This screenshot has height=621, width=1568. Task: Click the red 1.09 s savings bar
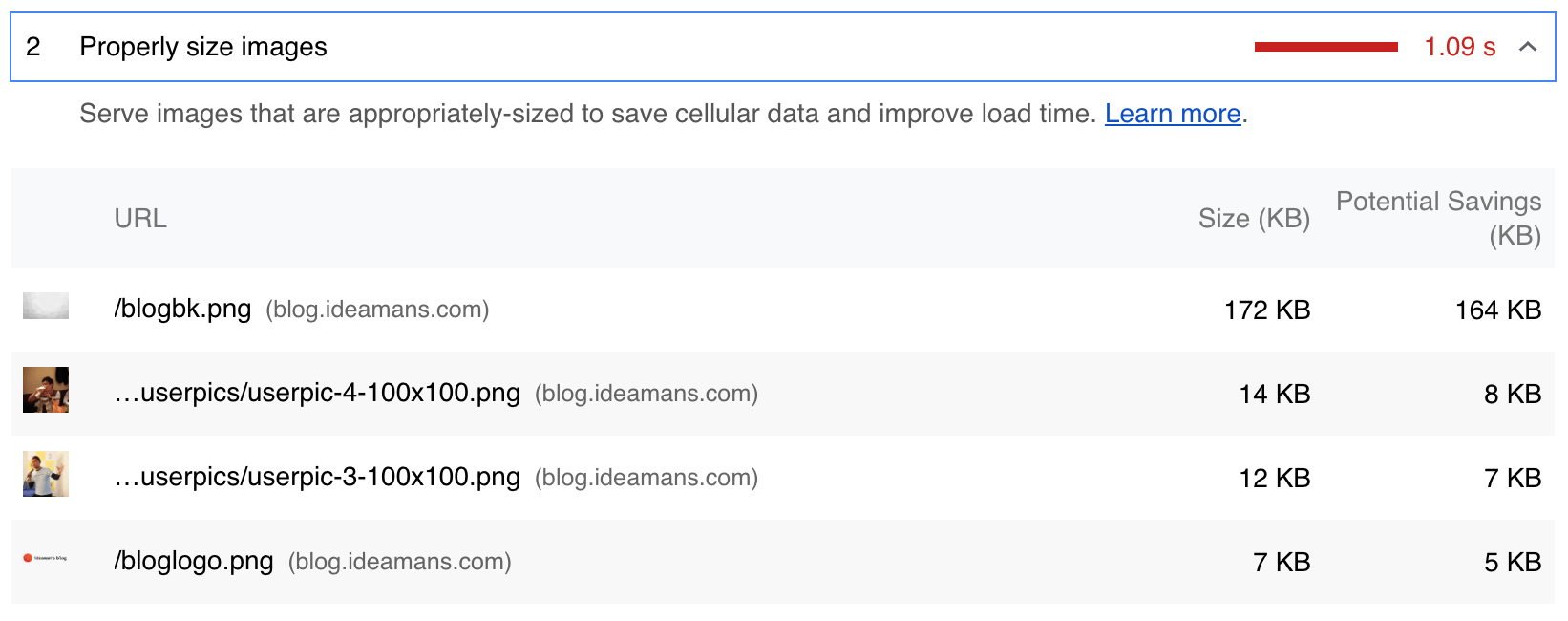point(1326,47)
